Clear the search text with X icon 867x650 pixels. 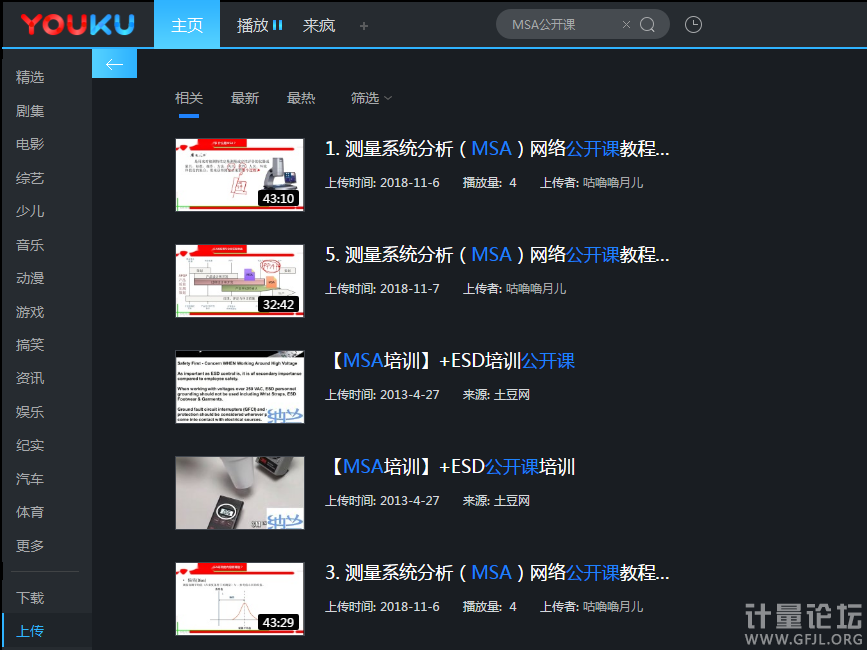pos(626,25)
